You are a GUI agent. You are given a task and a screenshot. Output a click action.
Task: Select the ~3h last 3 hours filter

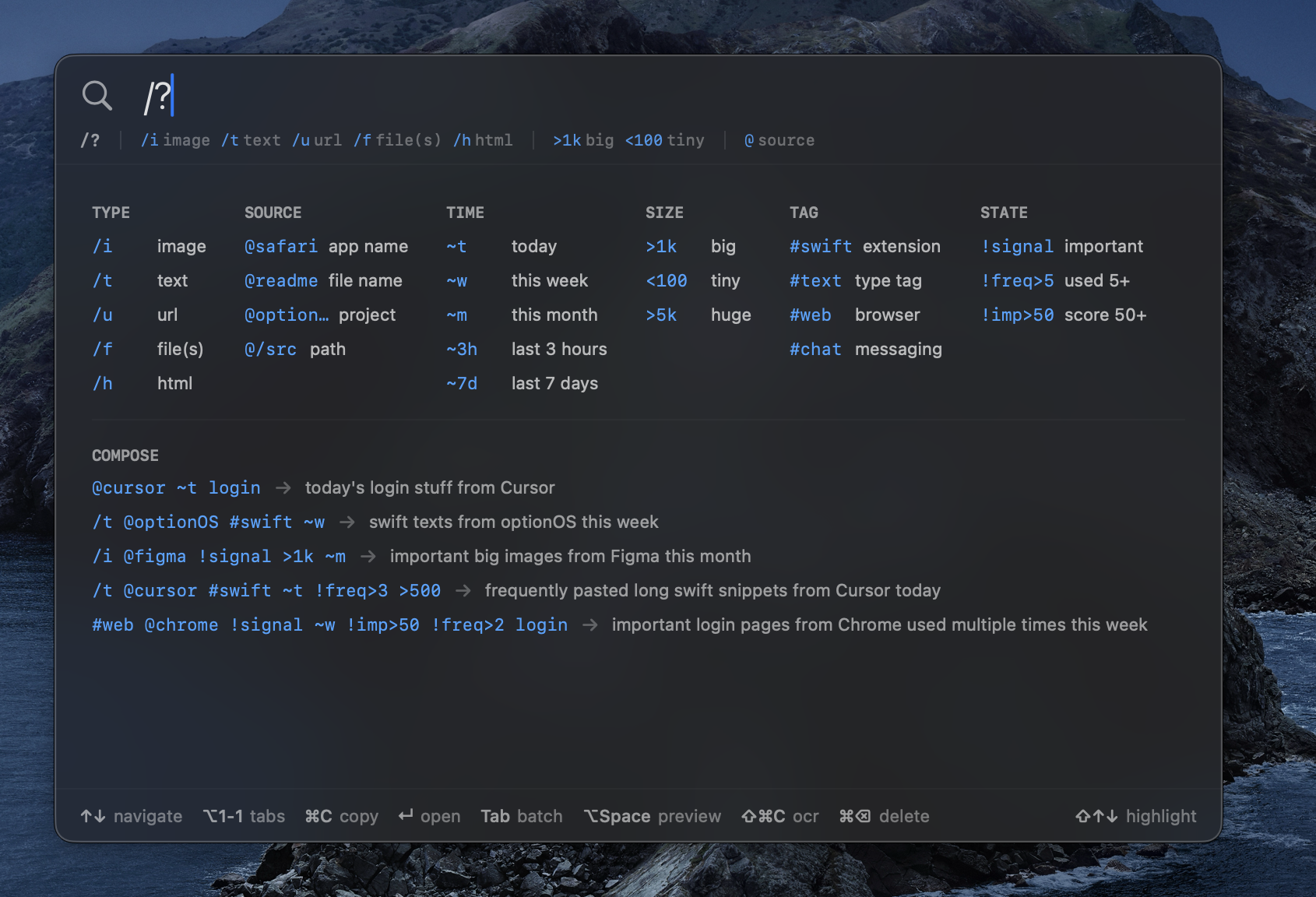tap(462, 350)
